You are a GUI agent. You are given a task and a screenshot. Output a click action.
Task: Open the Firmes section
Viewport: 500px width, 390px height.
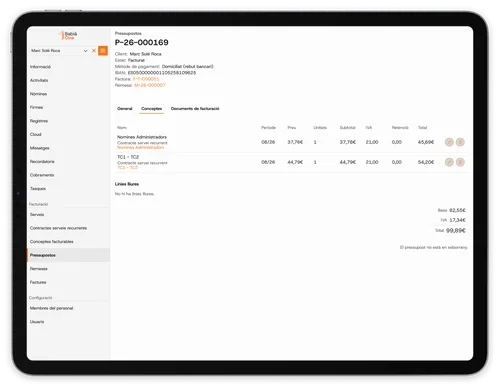point(36,107)
